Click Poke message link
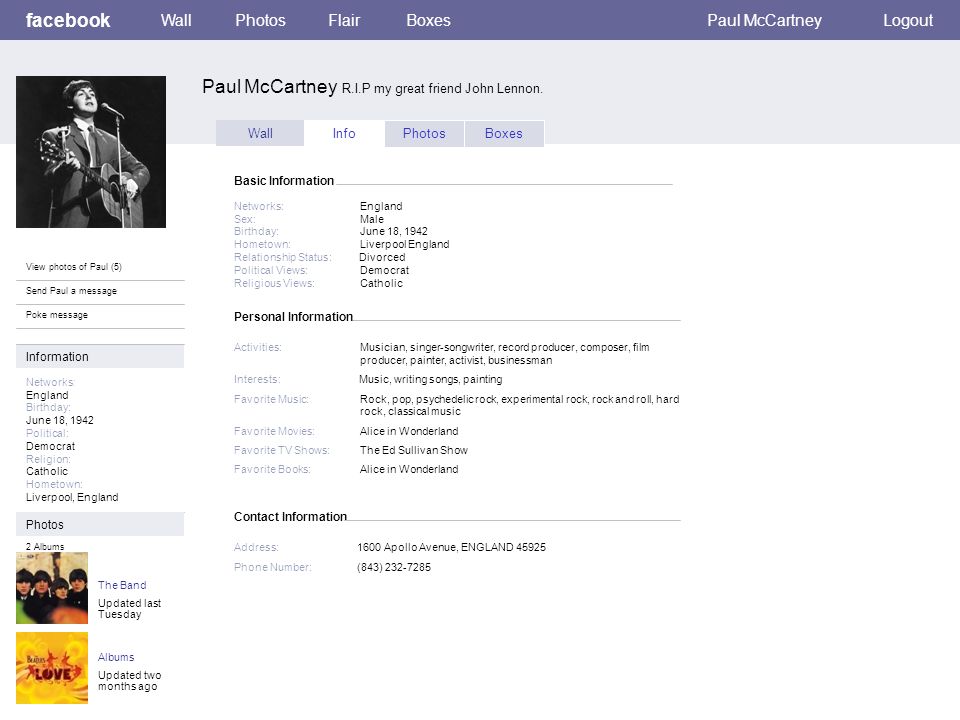 point(56,315)
